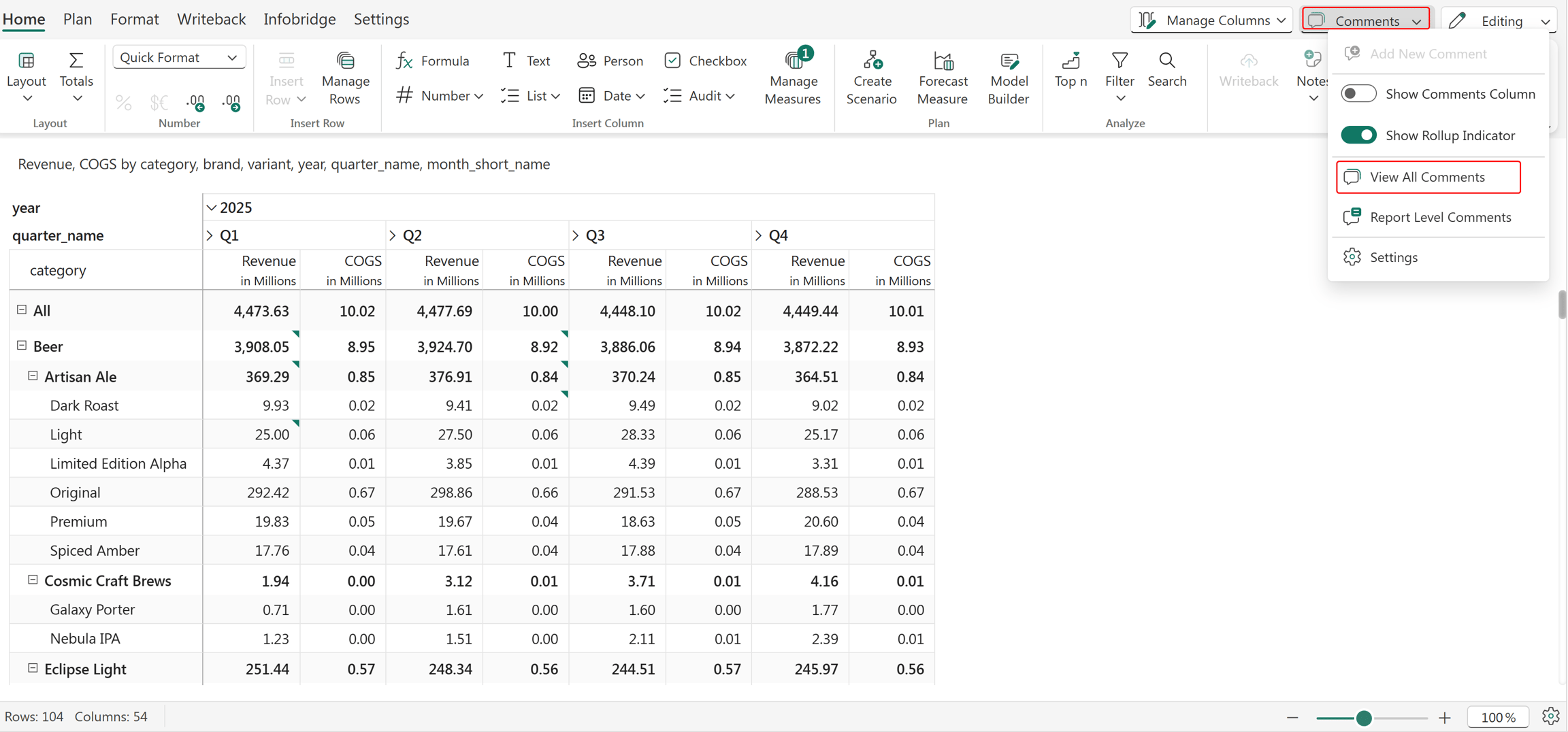Insert a Checkbox column
This screenshot has height=732, width=1568.
pos(705,61)
